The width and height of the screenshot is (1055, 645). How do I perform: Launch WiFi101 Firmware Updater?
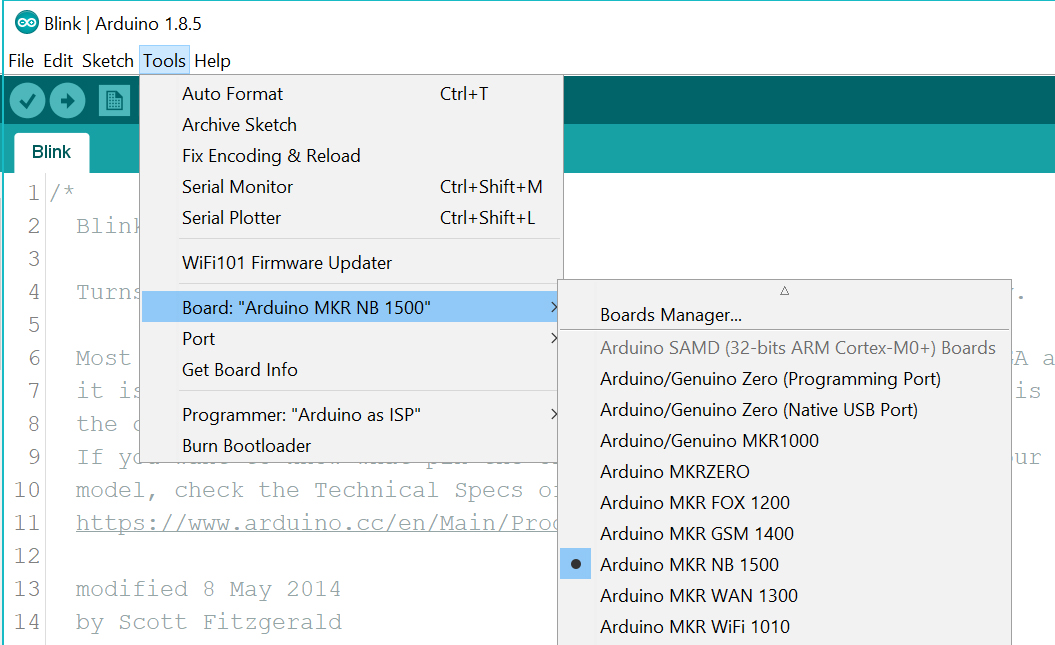click(351, 263)
